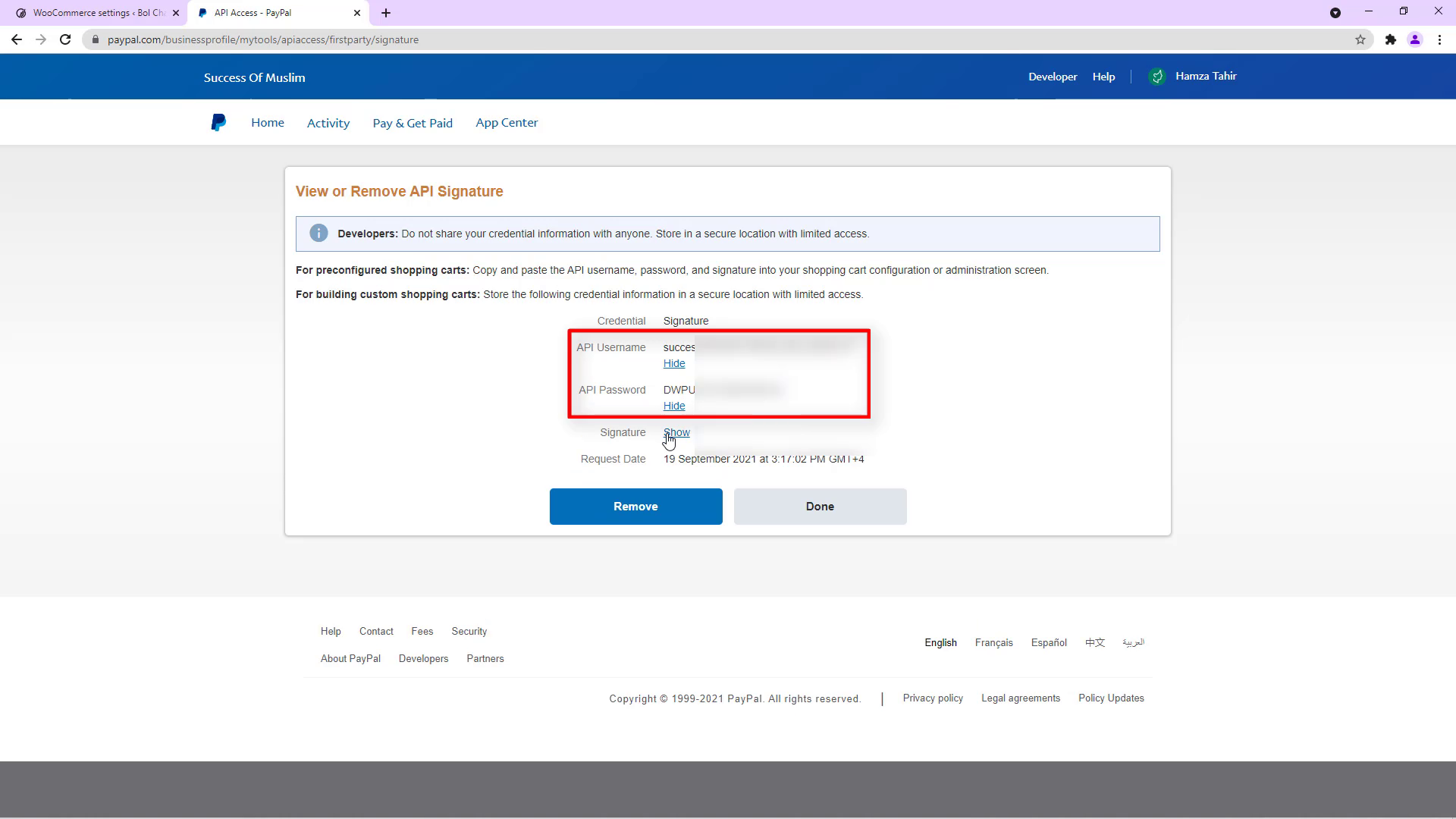The height and width of the screenshot is (819, 1456).
Task: Click the 'View or Remove API Signature' heading
Action: coord(400,191)
